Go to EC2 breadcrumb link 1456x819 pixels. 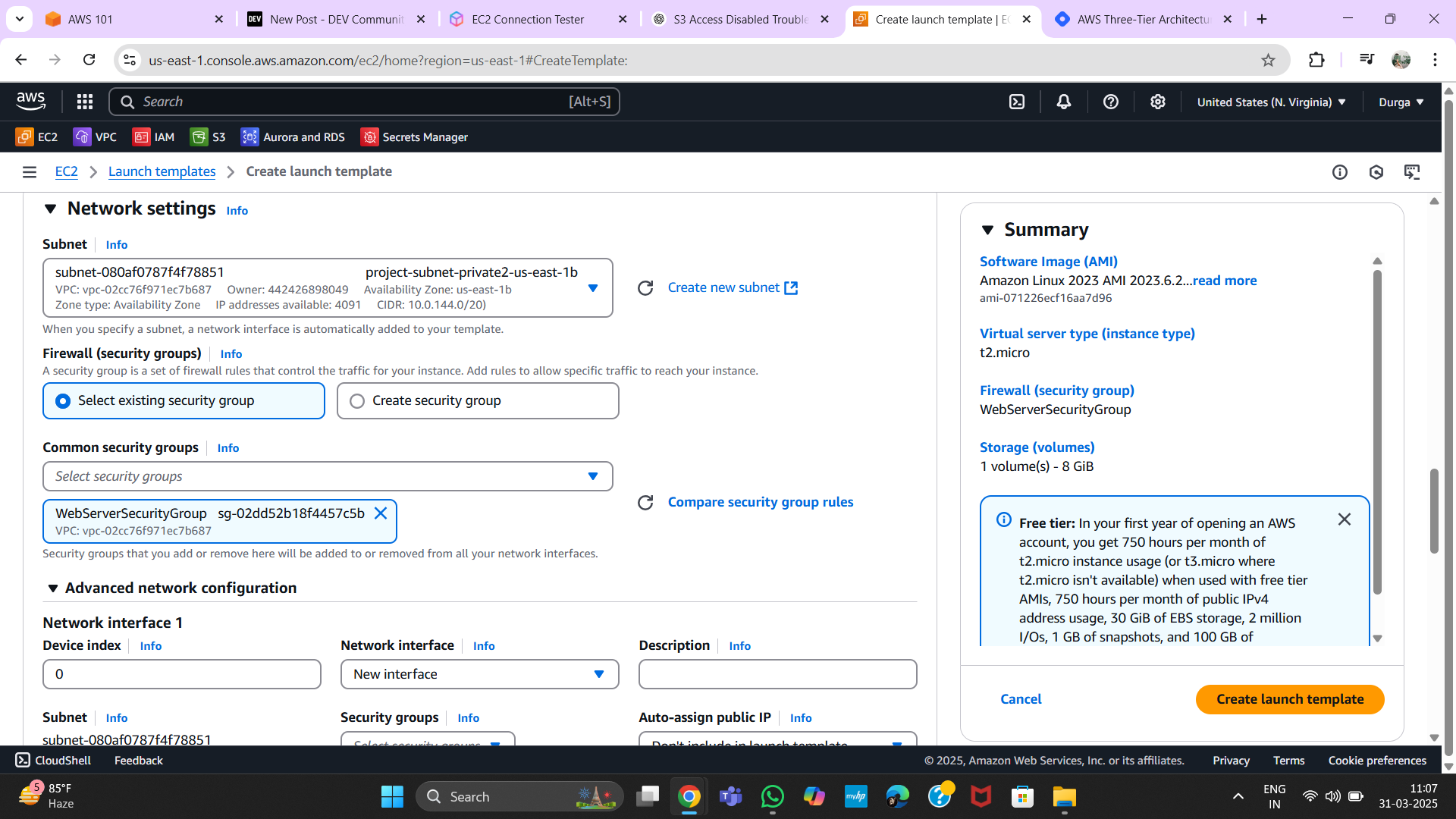click(x=66, y=172)
